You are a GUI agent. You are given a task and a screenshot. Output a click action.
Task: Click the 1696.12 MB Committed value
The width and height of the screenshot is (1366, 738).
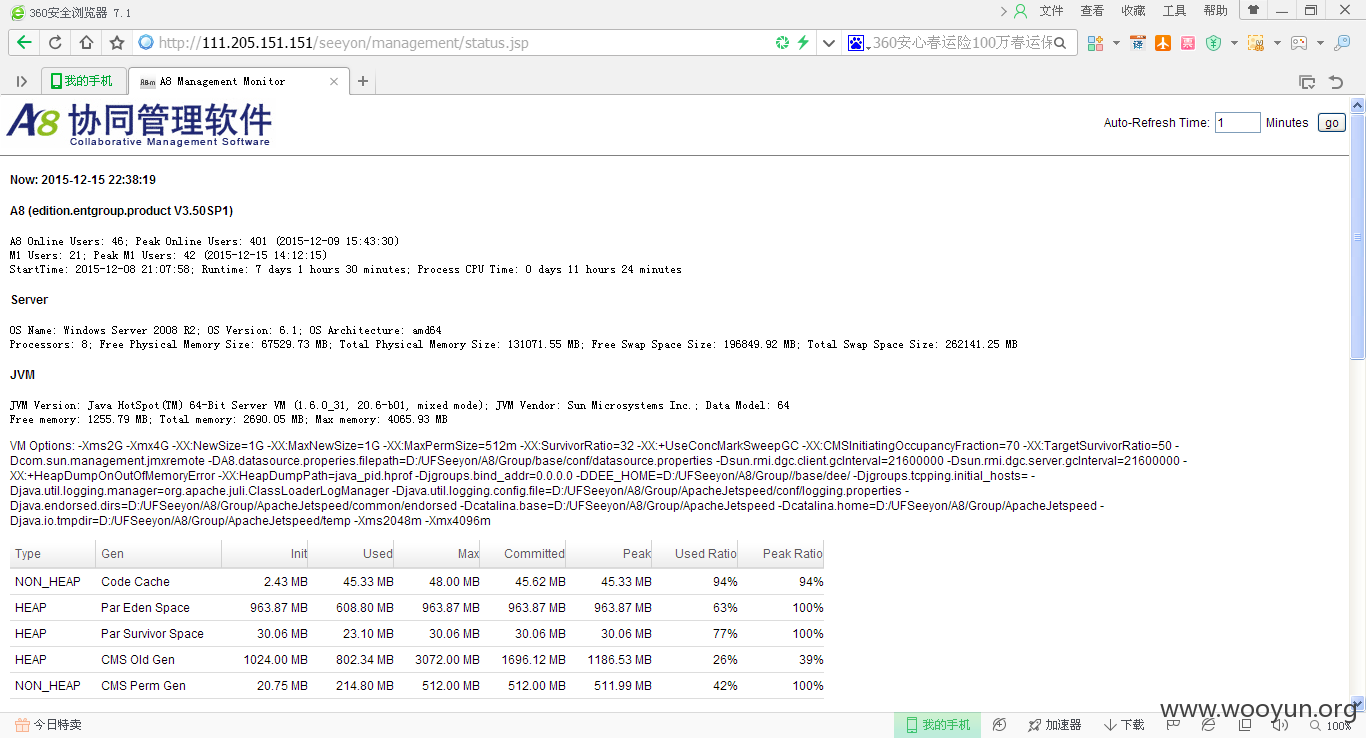[533, 660]
